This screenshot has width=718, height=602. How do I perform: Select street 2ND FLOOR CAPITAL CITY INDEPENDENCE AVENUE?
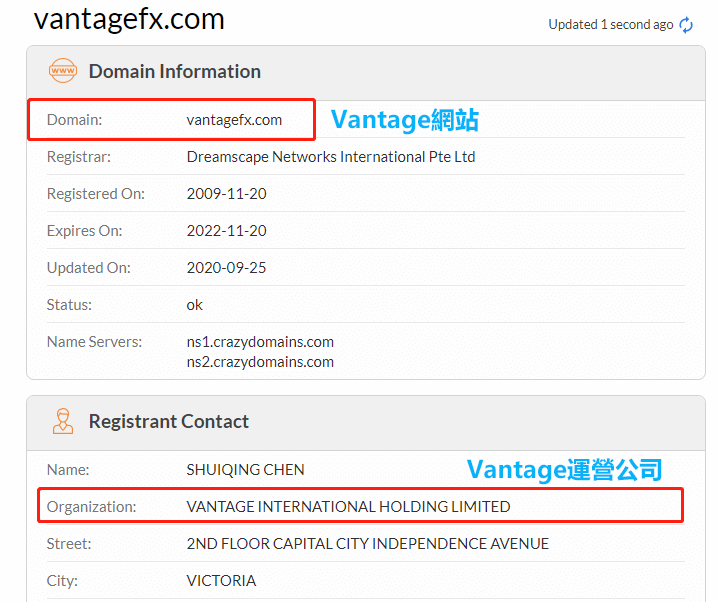pyautogui.click(x=367, y=544)
